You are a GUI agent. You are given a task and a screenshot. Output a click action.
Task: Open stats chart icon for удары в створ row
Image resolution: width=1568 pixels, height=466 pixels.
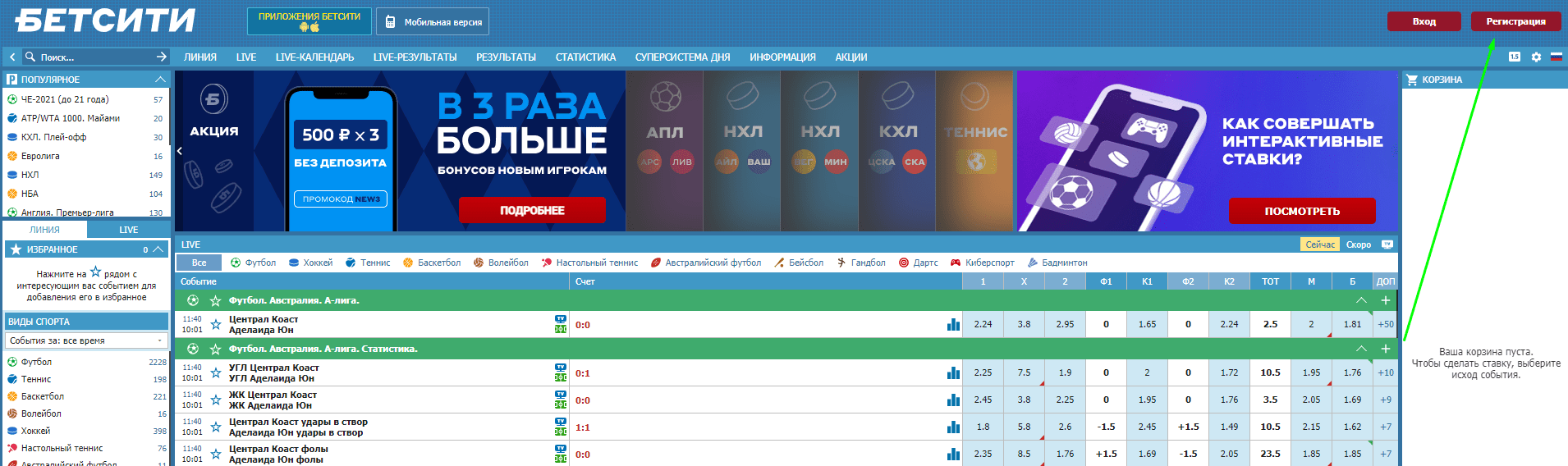953,427
